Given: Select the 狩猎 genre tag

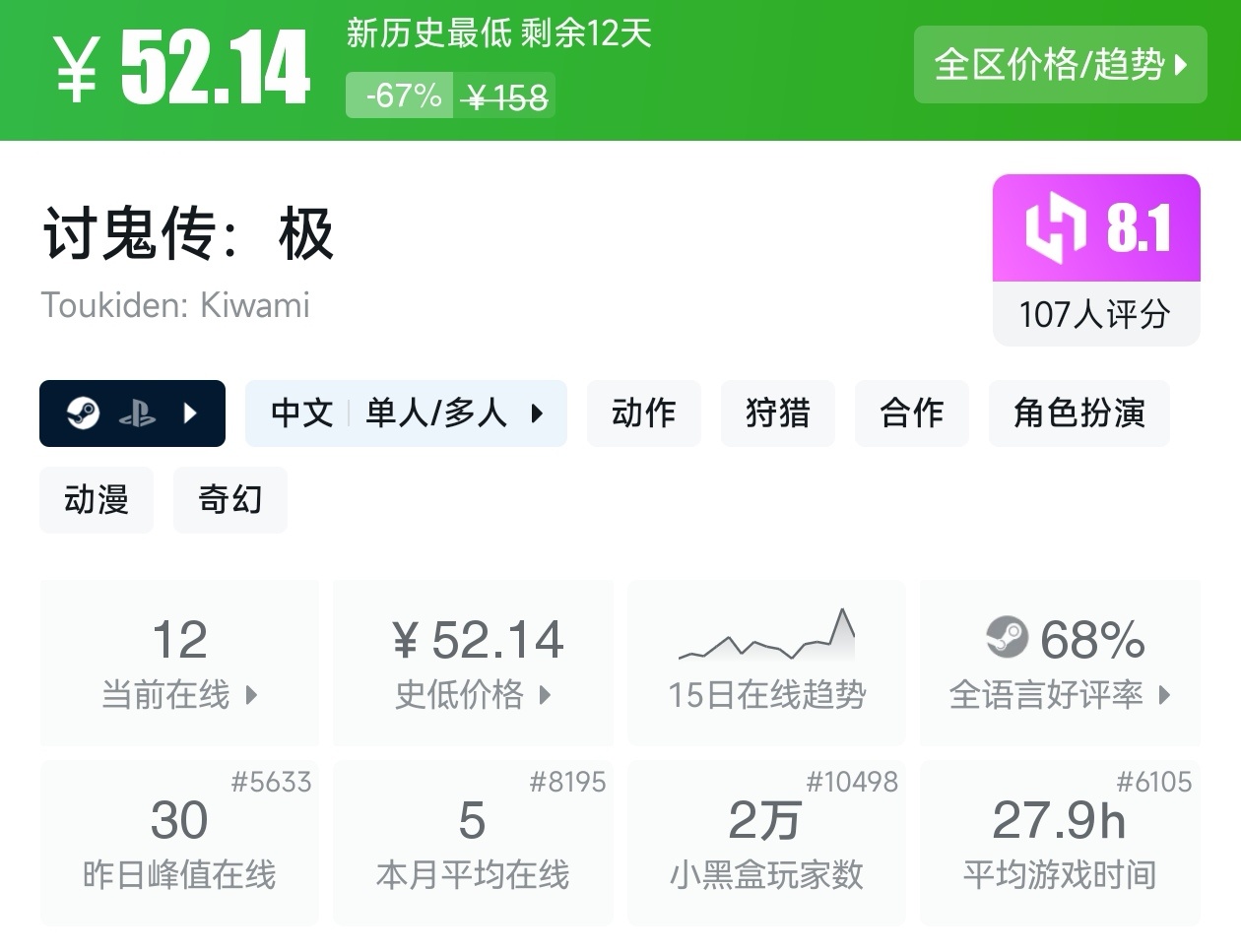Looking at the screenshot, I should pyautogui.click(x=777, y=413).
